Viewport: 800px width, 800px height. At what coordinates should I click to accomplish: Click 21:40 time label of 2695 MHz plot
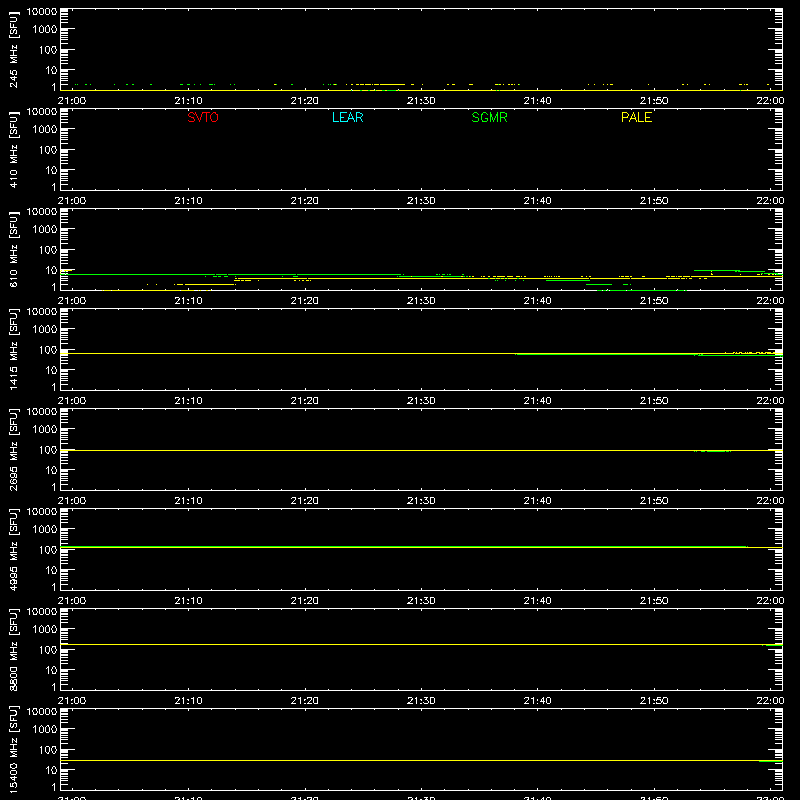coord(537,501)
